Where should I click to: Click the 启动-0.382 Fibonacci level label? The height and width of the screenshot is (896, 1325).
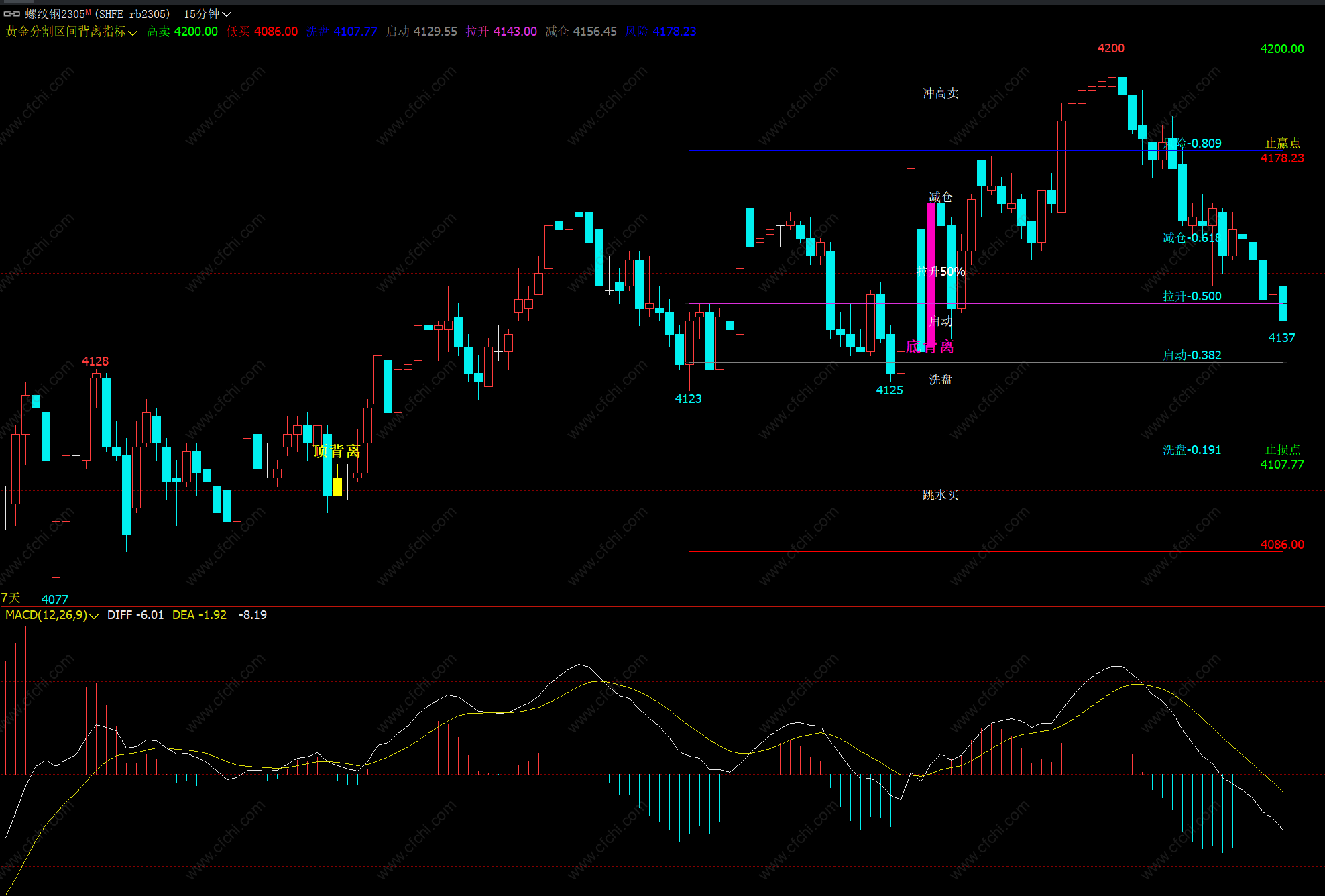[1192, 355]
